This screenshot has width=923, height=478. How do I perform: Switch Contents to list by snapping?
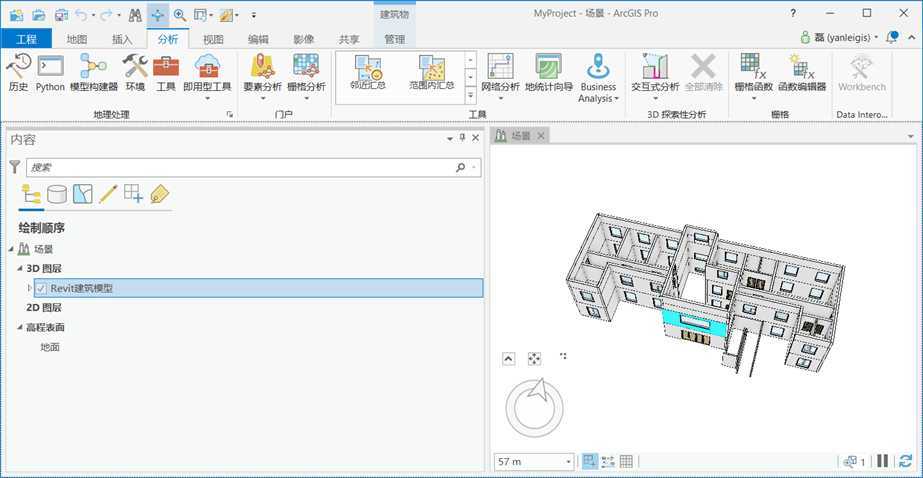pyautogui.click(x=134, y=194)
